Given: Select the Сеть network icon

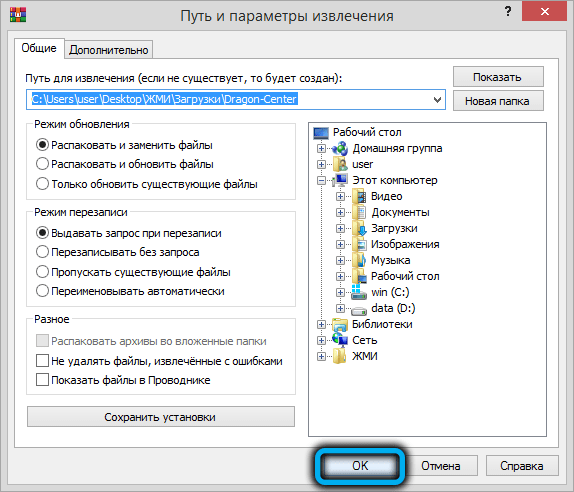Looking at the screenshot, I should coord(340,340).
